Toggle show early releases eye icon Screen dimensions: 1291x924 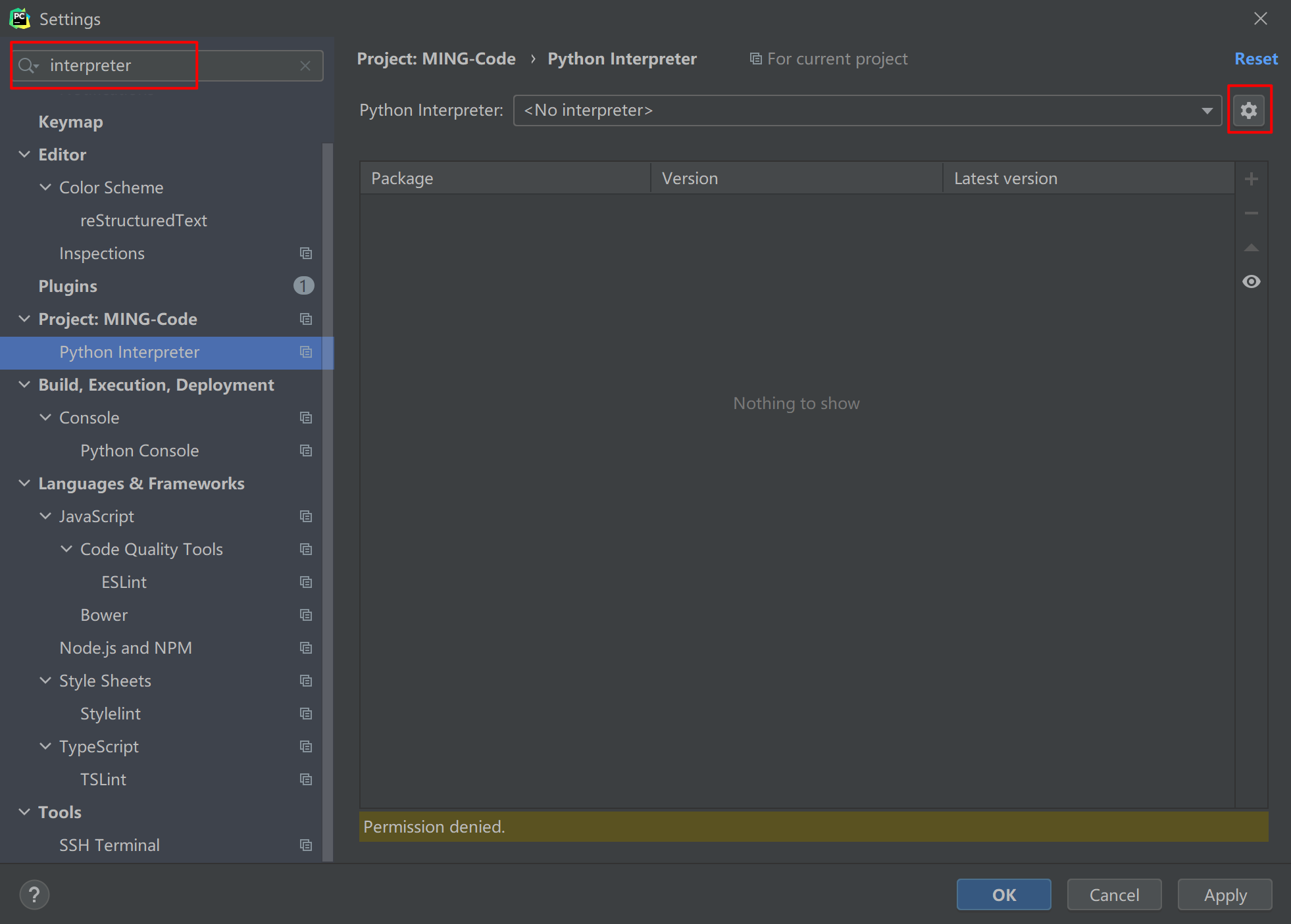(1252, 282)
